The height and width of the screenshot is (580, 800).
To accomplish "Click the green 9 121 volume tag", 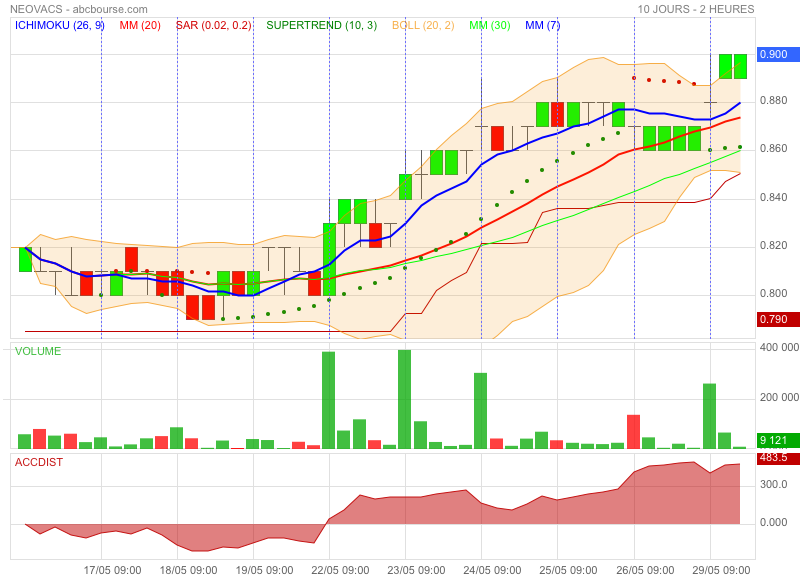I will click(778, 440).
